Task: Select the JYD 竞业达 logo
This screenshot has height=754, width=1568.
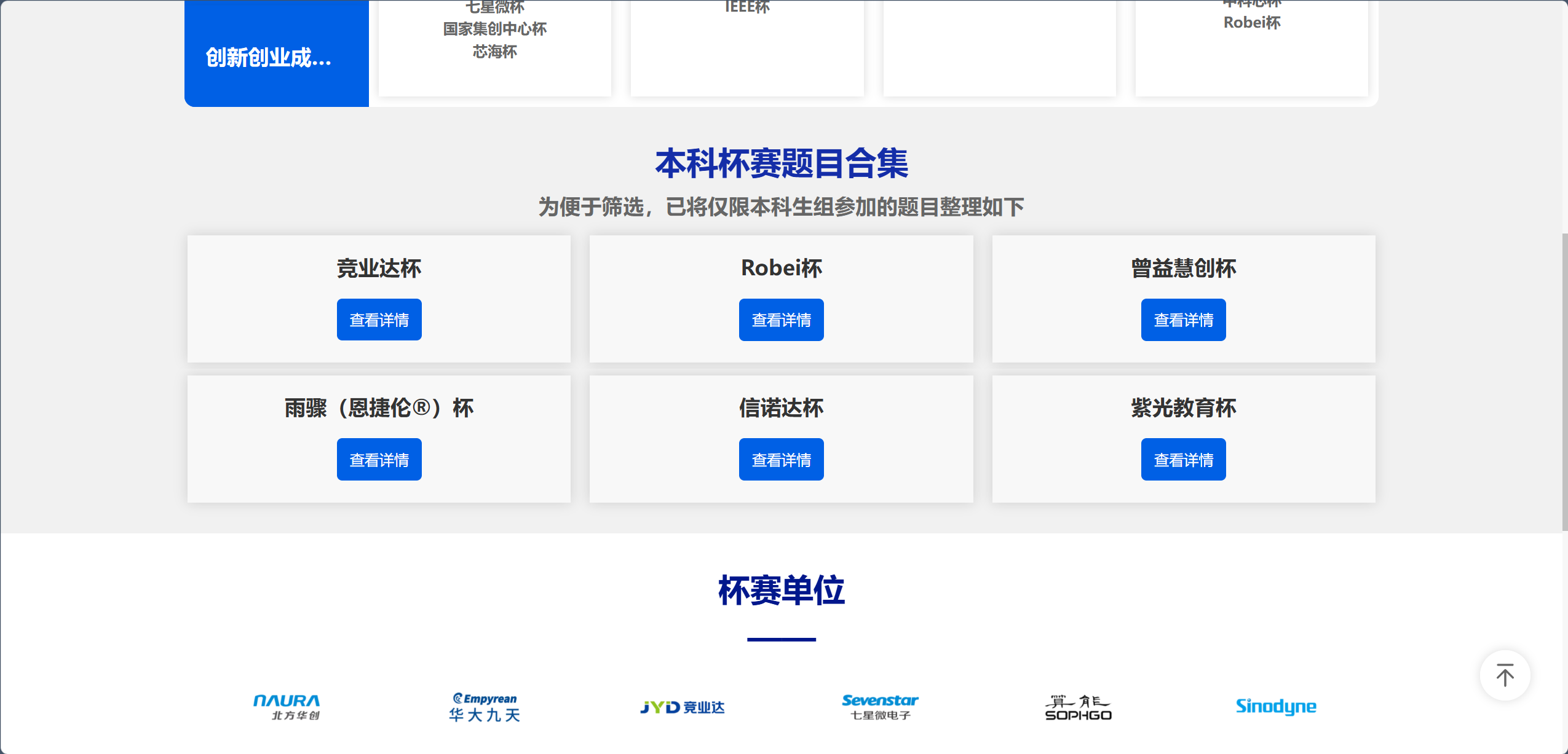Action: [683, 707]
